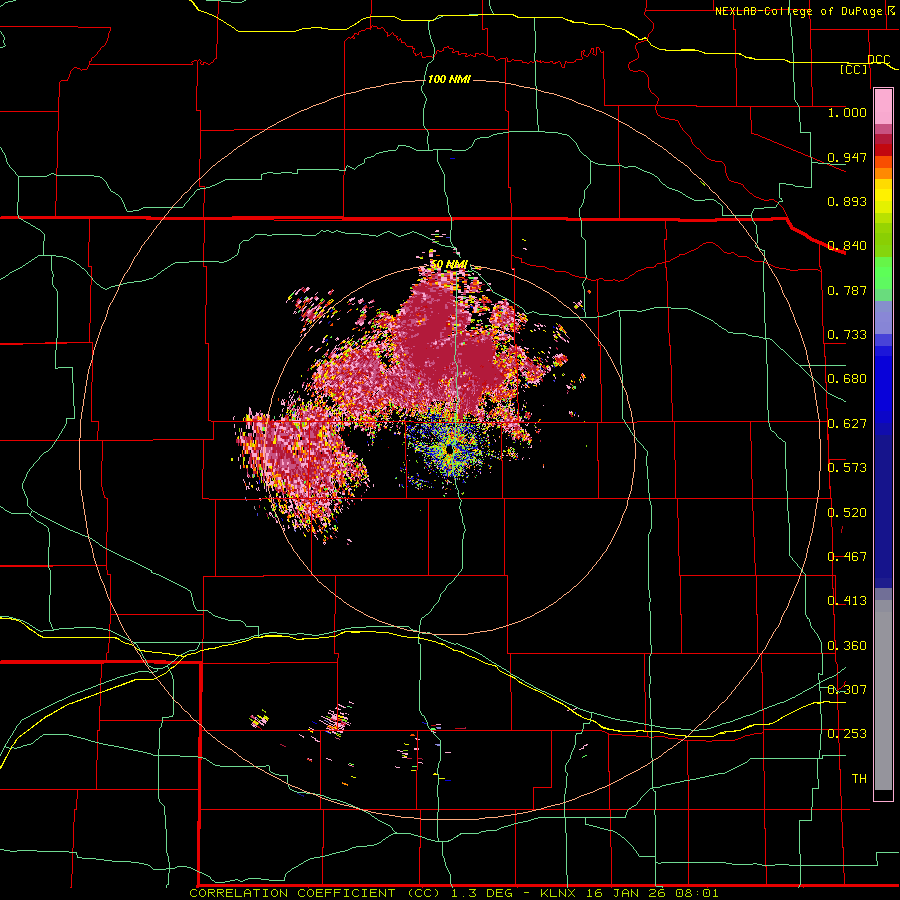Click the "08:01" timestamp in the caption
Viewport: 900px width, 900px height.
pos(697,893)
